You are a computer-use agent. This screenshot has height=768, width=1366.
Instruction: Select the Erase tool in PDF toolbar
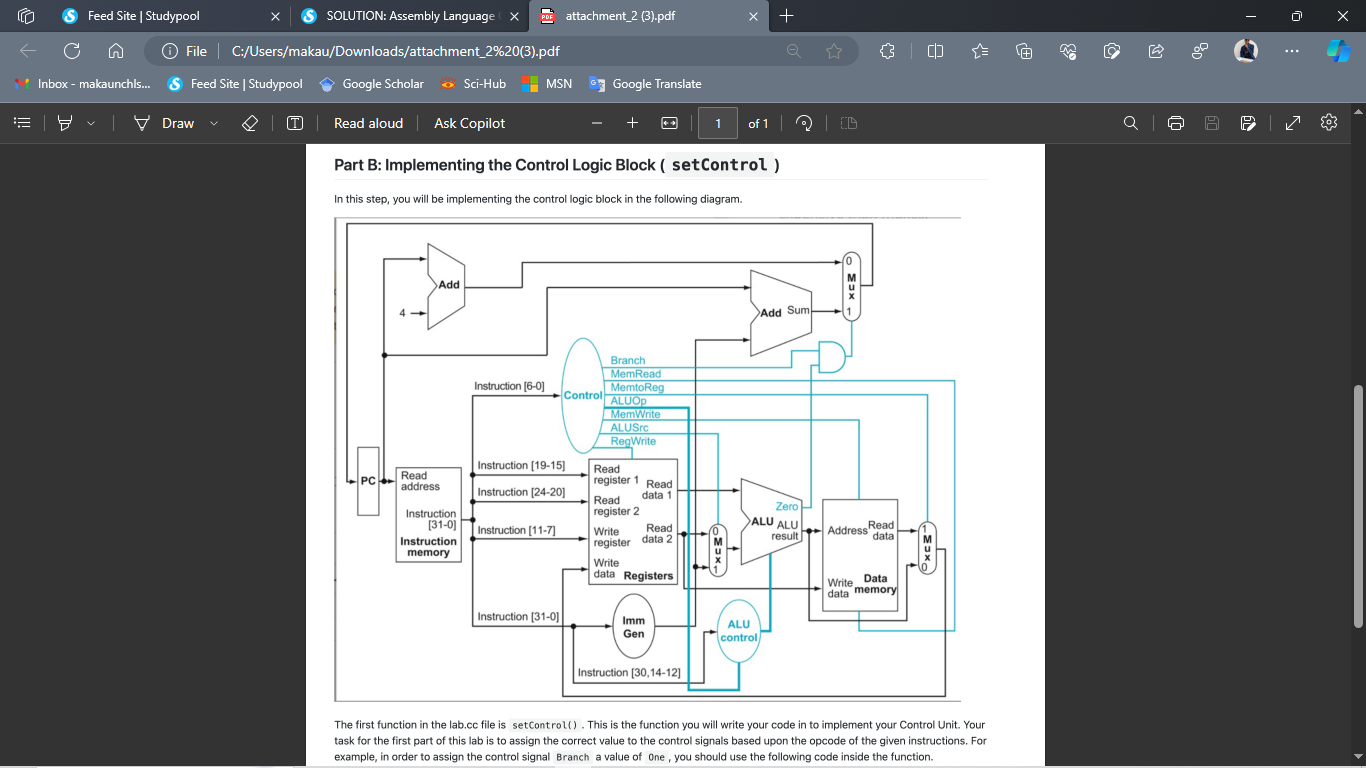point(251,123)
